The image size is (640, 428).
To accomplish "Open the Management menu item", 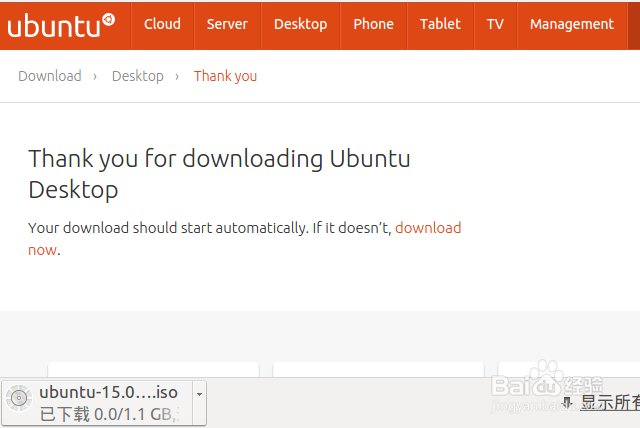I will point(571,24).
